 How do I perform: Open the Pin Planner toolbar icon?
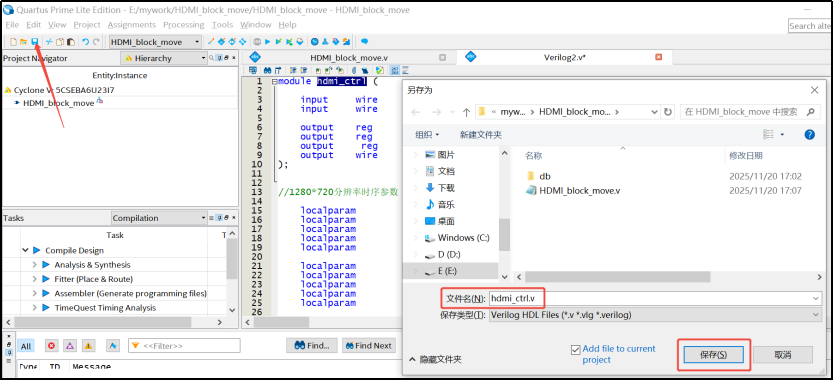[232, 41]
